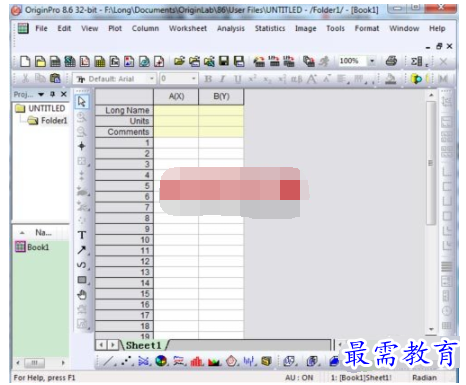Click the Save Project disk icon
466x385 pixels.
point(224,61)
